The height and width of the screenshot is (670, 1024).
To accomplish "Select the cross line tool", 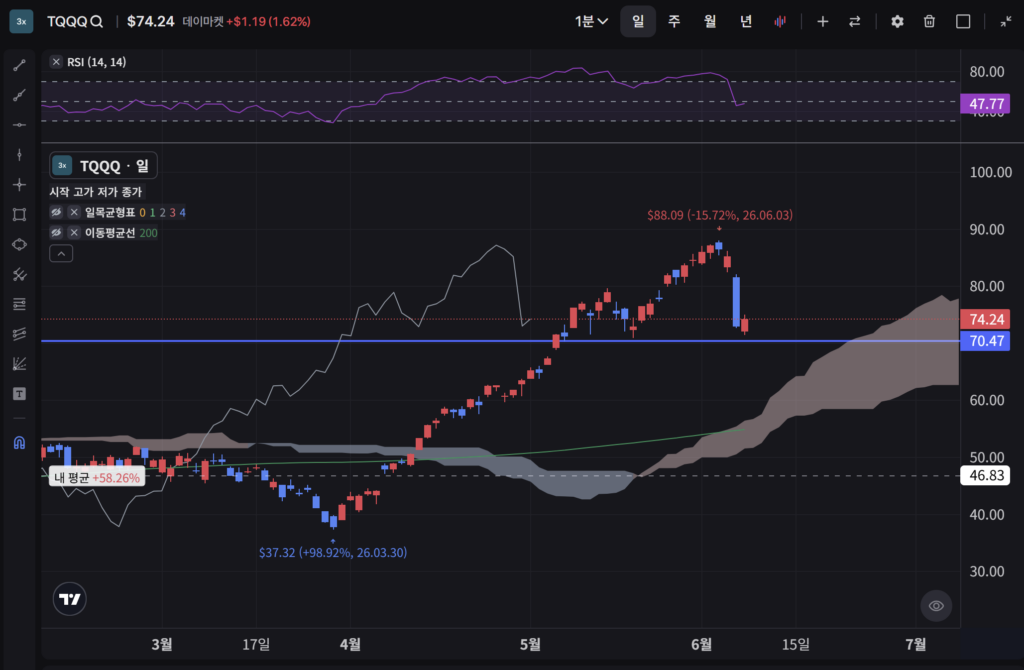I will click(20, 185).
